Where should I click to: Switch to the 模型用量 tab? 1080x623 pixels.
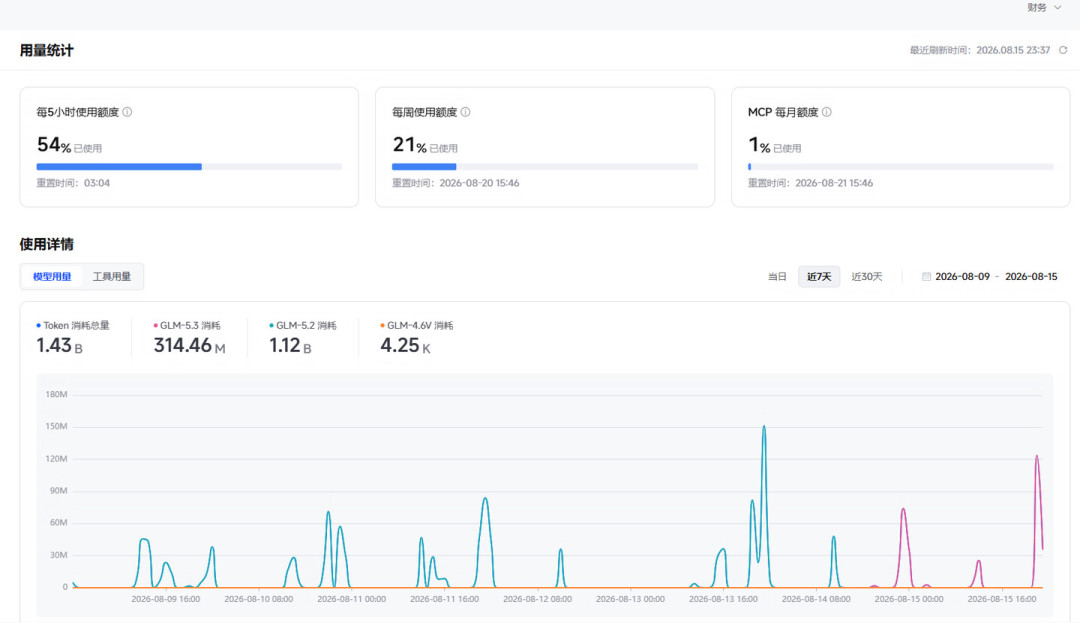pos(52,277)
